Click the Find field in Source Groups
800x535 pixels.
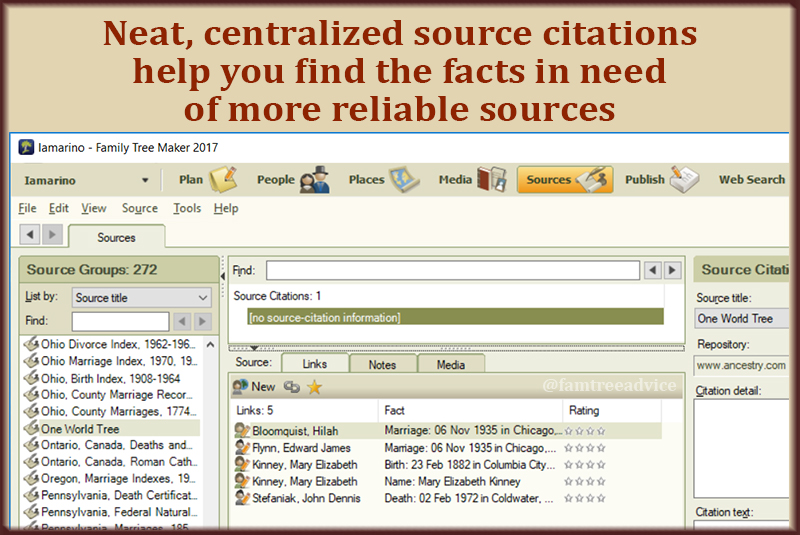point(120,321)
